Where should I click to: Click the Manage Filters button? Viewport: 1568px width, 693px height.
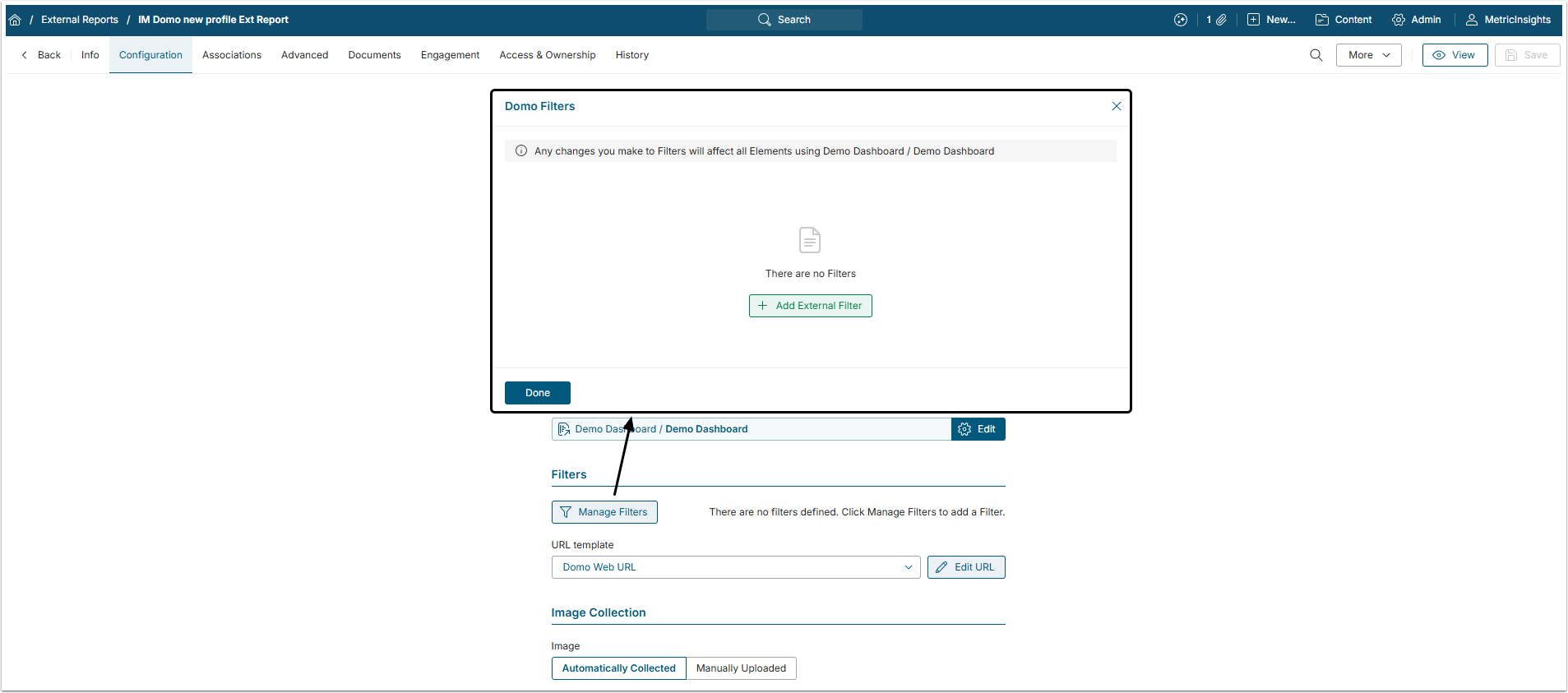point(604,512)
